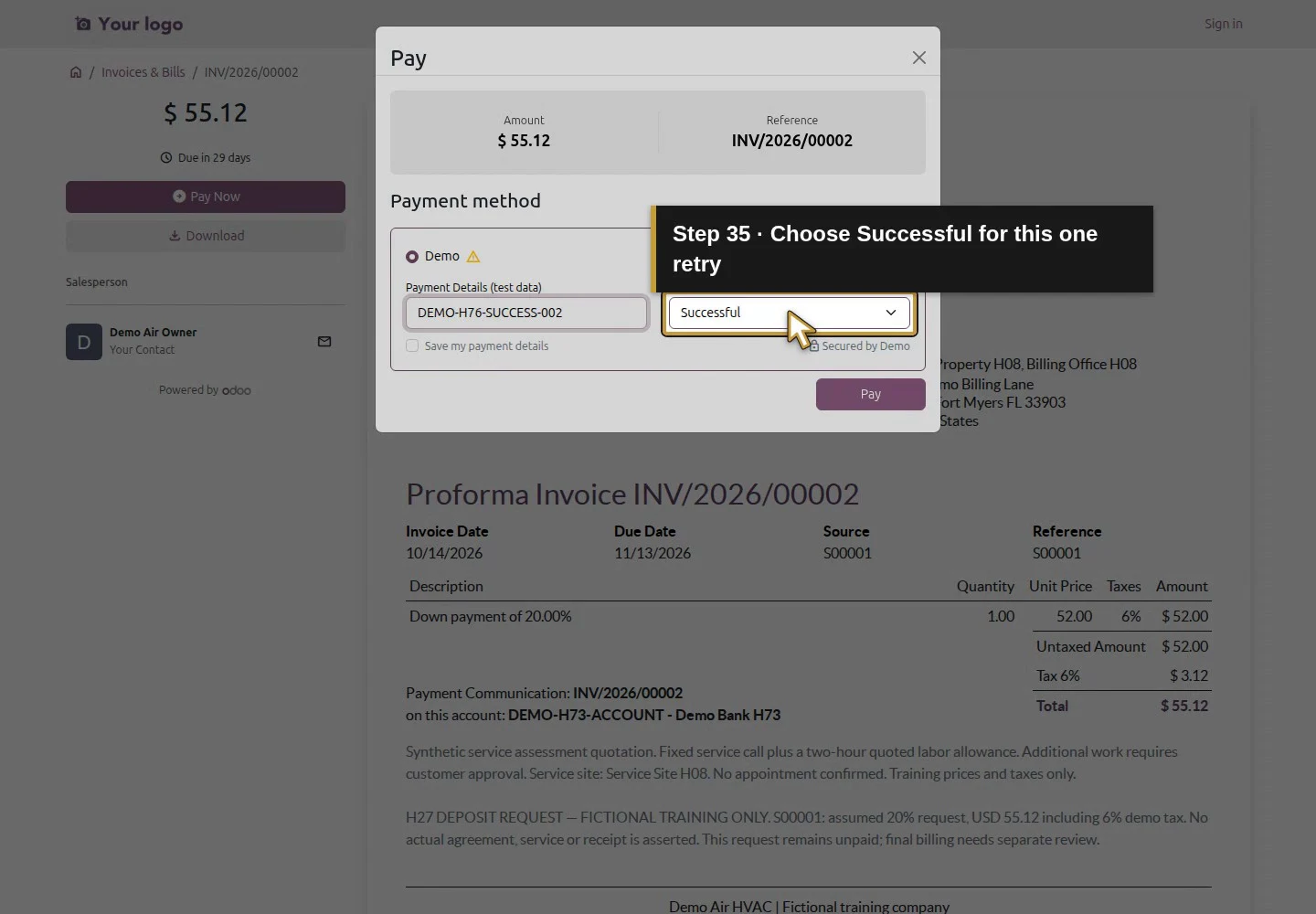The height and width of the screenshot is (914, 1316).
Task: Click Sign in at top right
Action: (x=1224, y=24)
